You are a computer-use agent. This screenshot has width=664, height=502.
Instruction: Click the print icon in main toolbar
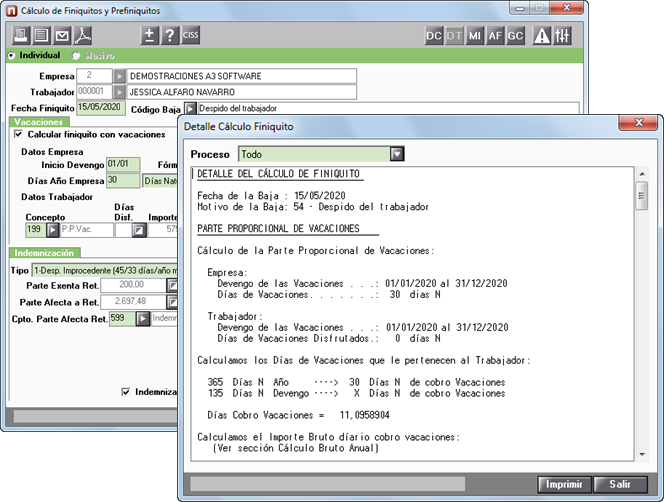coord(20,36)
